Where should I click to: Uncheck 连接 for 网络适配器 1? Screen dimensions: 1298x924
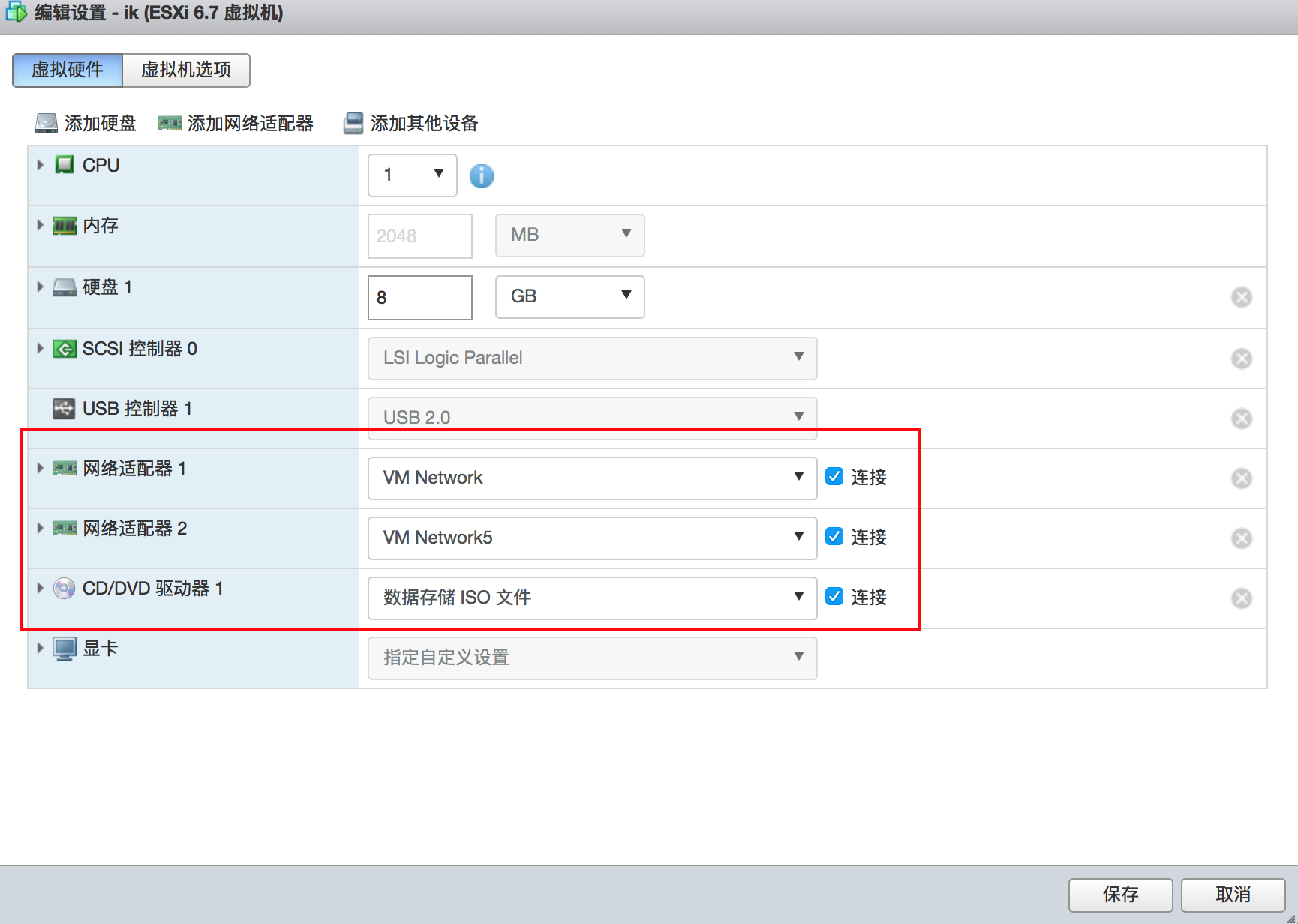(834, 477)
